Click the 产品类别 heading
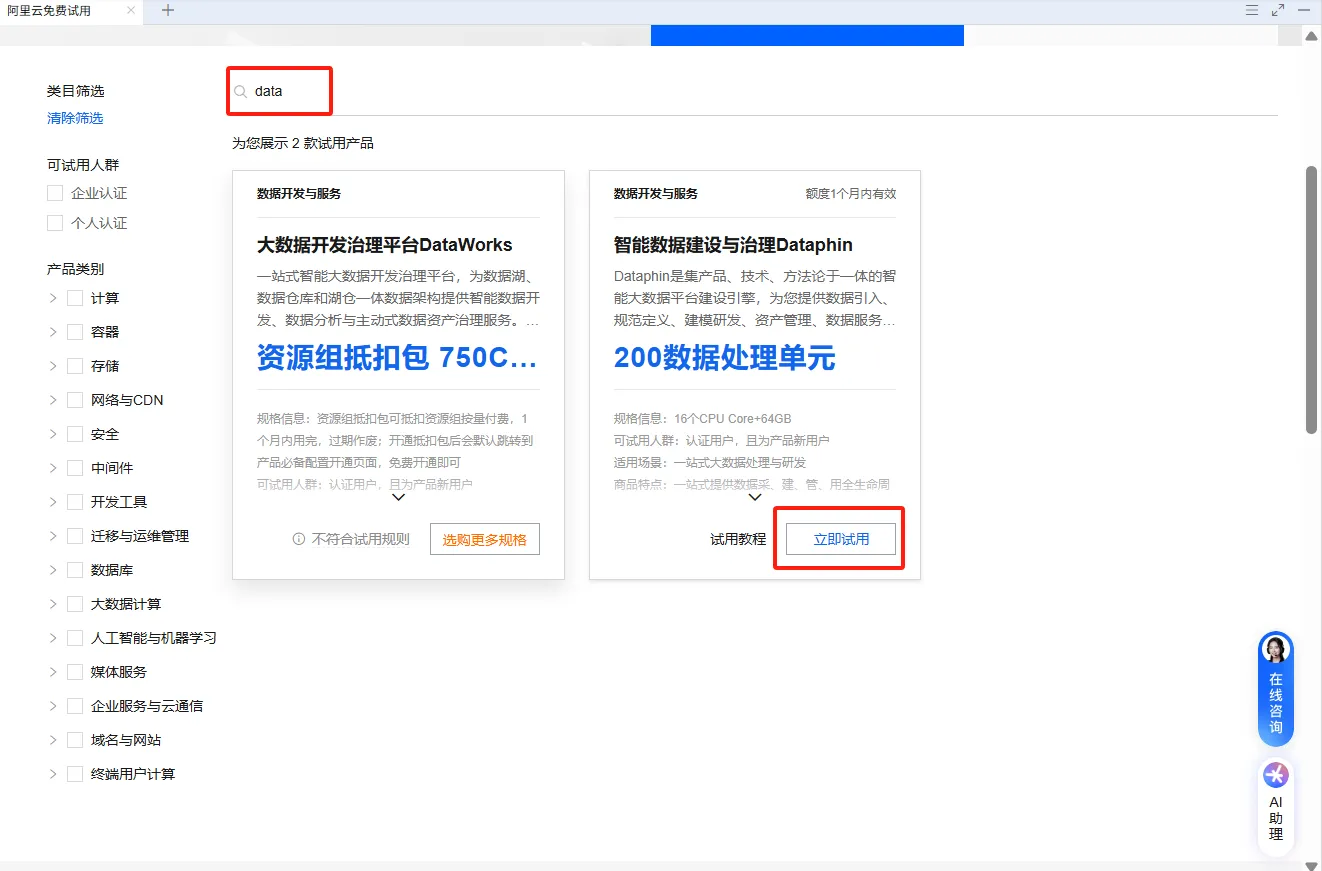This screenshot has width=1322, height=871. 76,269
